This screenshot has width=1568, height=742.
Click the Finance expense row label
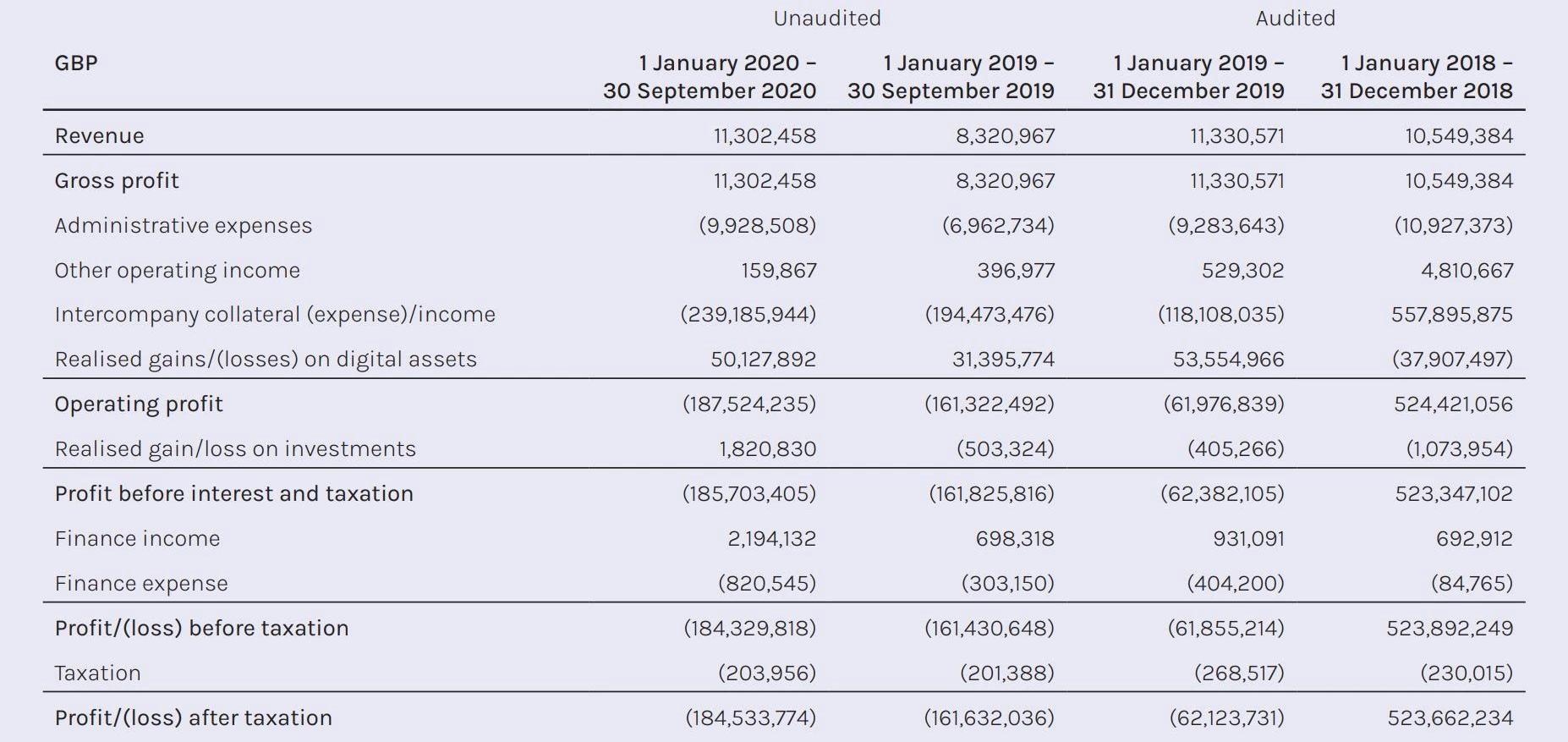tap(141, 584)
